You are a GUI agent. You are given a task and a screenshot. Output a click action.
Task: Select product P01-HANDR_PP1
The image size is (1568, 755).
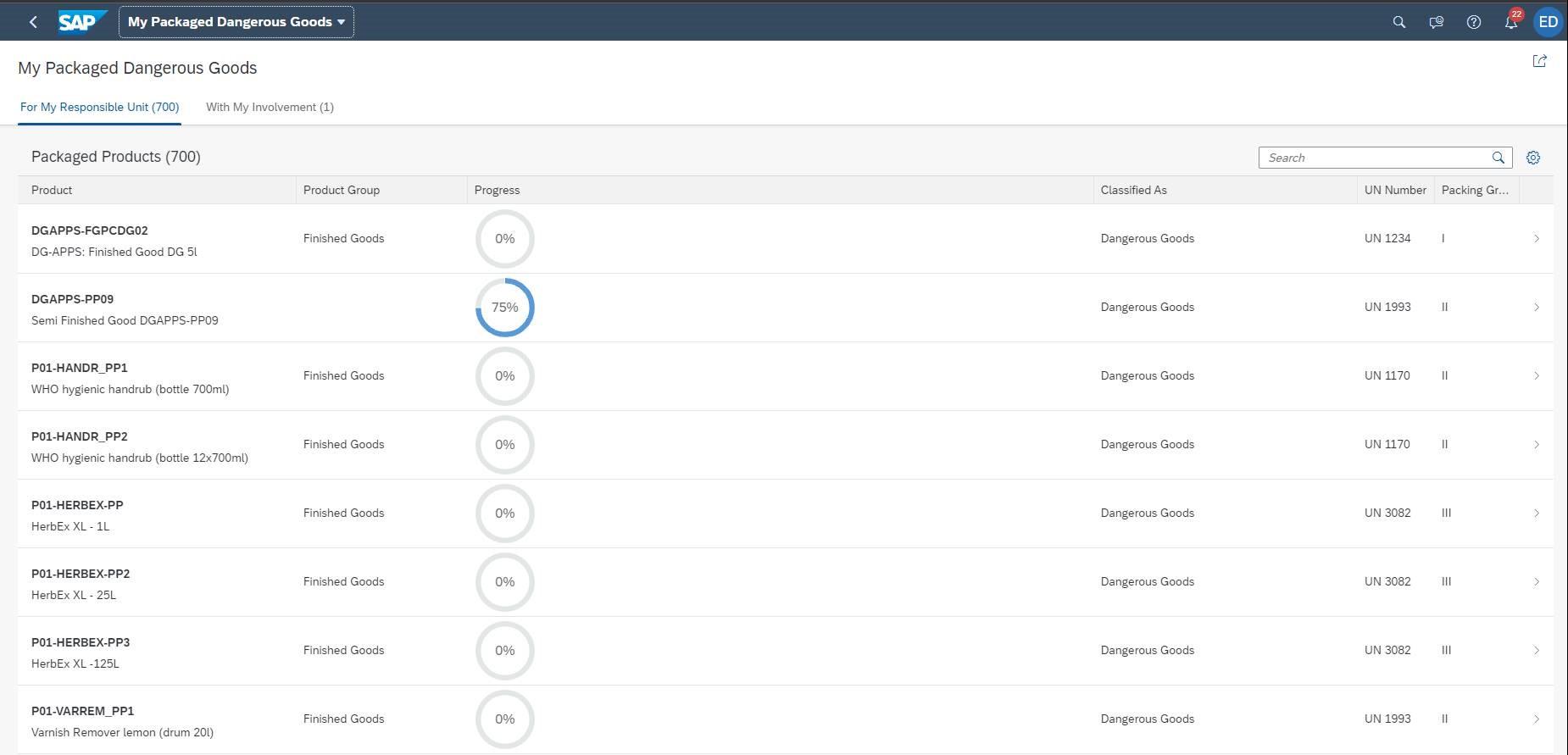[x=80, y=368]
